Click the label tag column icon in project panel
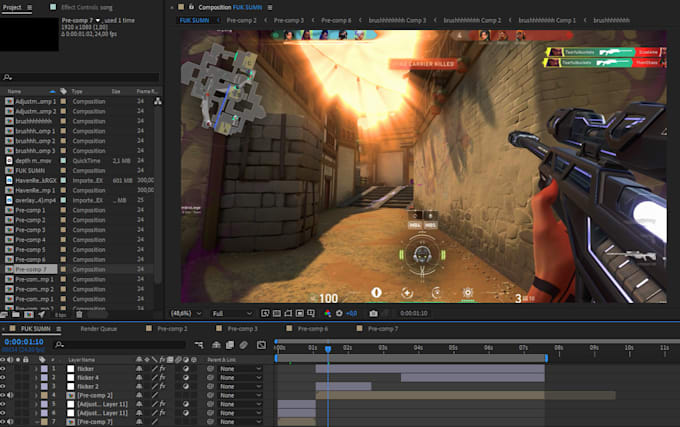The height and width of the screenshot is (427, 680). [x=63, y=91]
